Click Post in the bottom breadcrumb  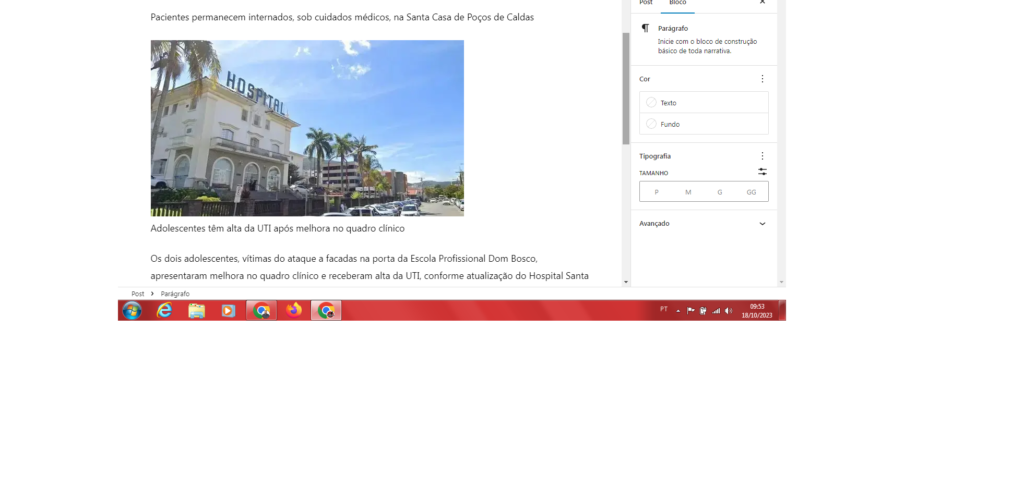pos(138,294)
